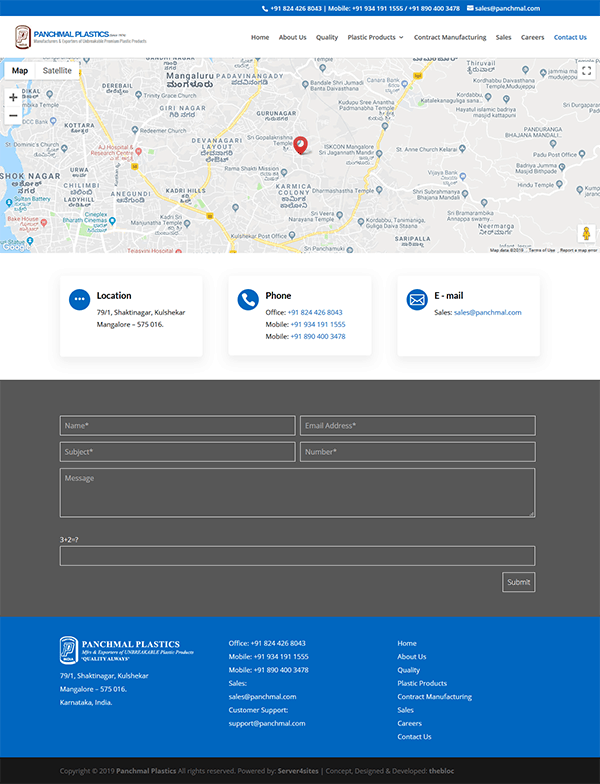Click the Padu Post Office marker
This screenshot has height=784, width=600.
tap(582, 154)
